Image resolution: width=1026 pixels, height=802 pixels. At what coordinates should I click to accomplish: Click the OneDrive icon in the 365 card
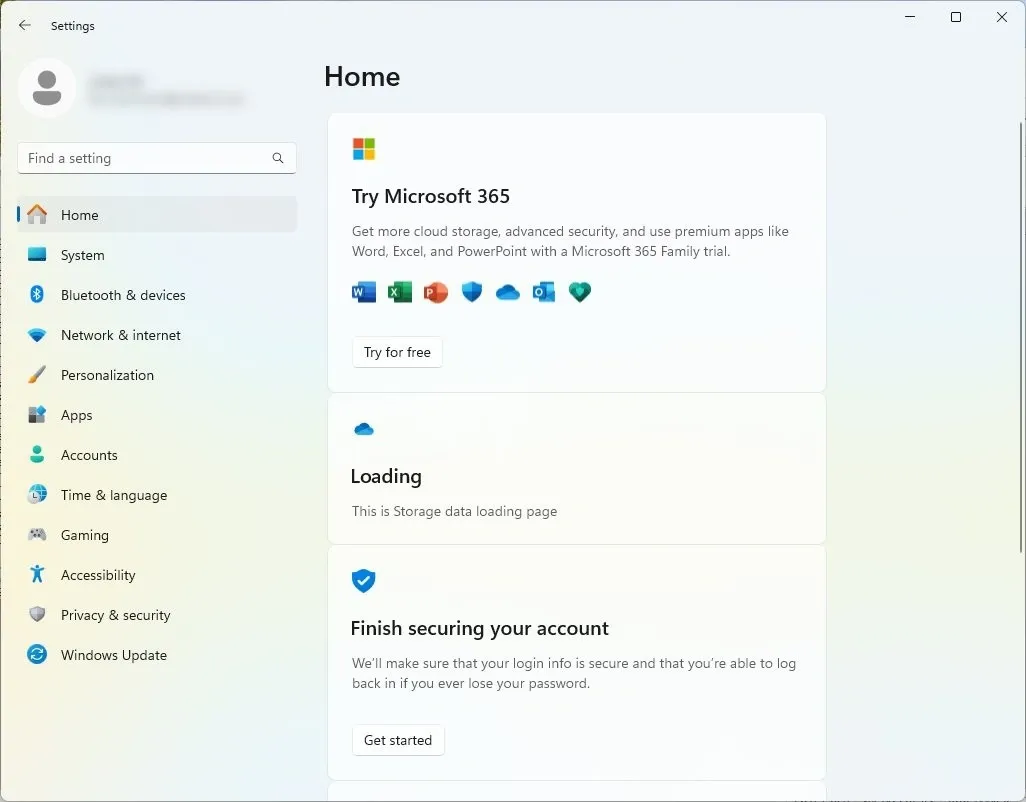coord(507,292)
